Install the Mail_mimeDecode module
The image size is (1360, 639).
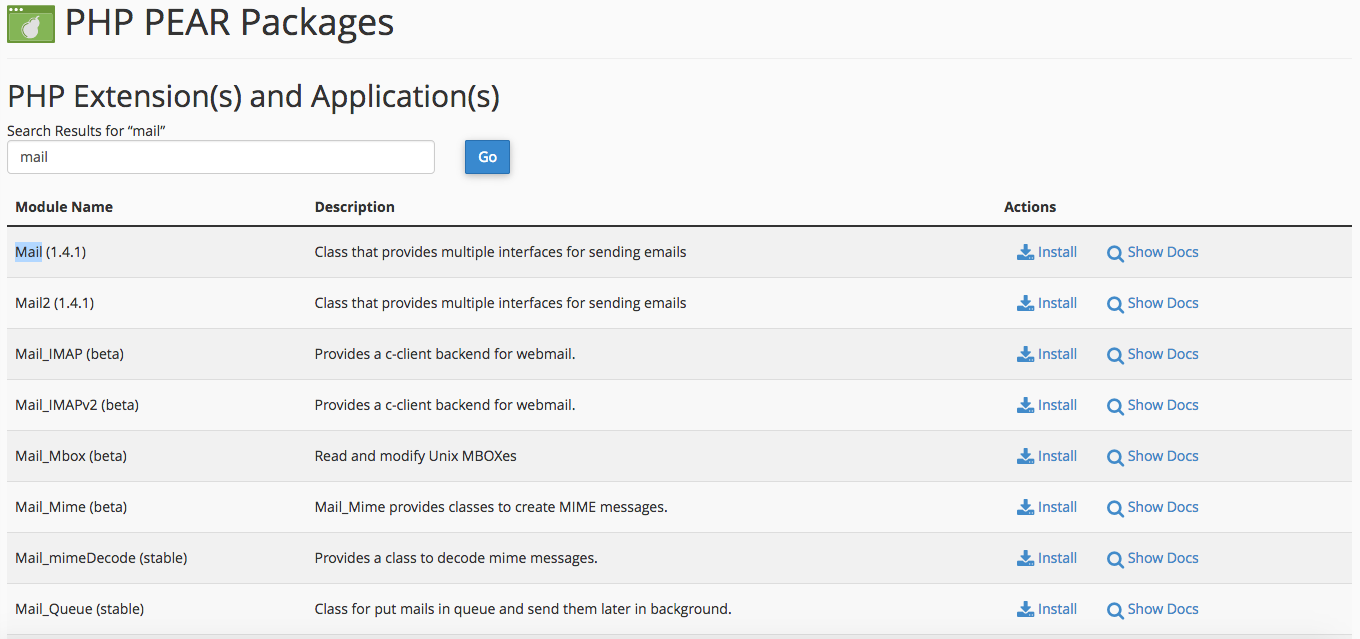(x=1047, y=558)
